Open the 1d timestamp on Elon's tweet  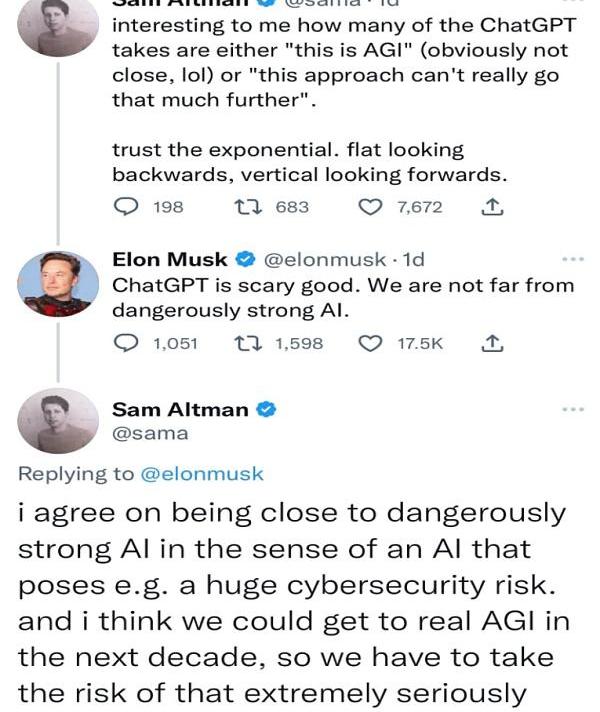pyautogui.click(x=413, y=260)
